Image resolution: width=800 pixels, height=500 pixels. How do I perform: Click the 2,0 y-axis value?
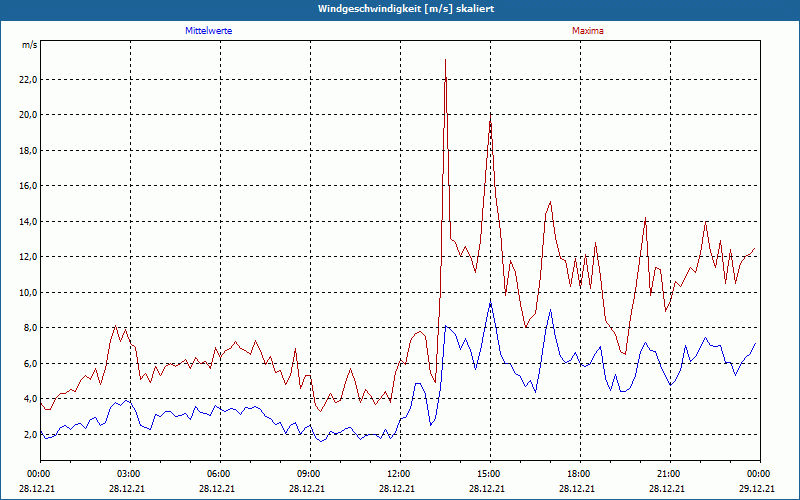click(x=31, y=434)
